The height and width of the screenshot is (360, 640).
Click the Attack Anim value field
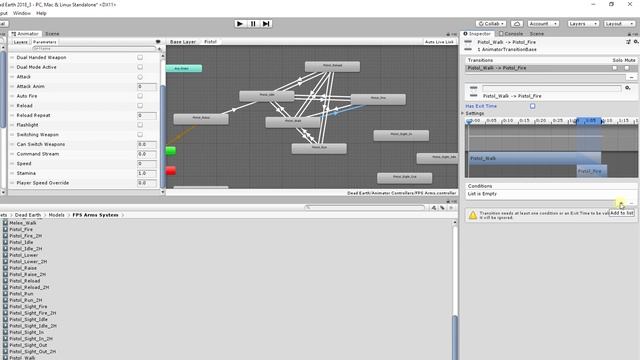point(147,87)
